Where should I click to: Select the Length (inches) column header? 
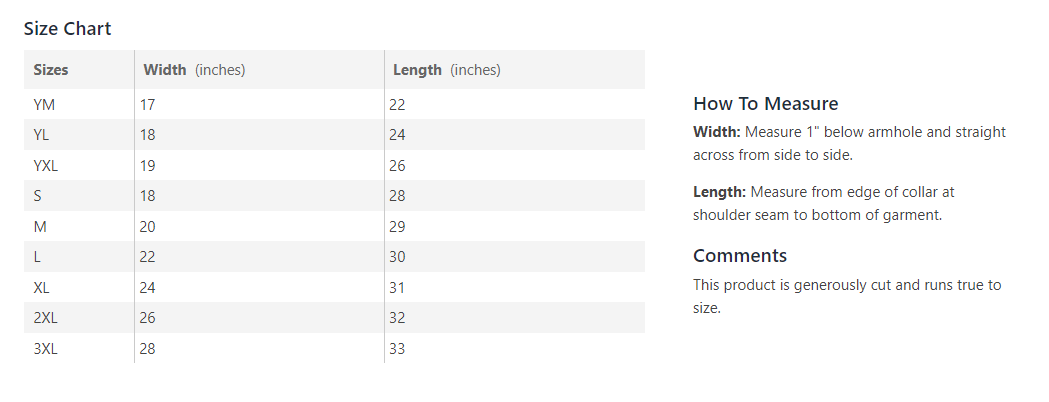[x=446, y=70]
